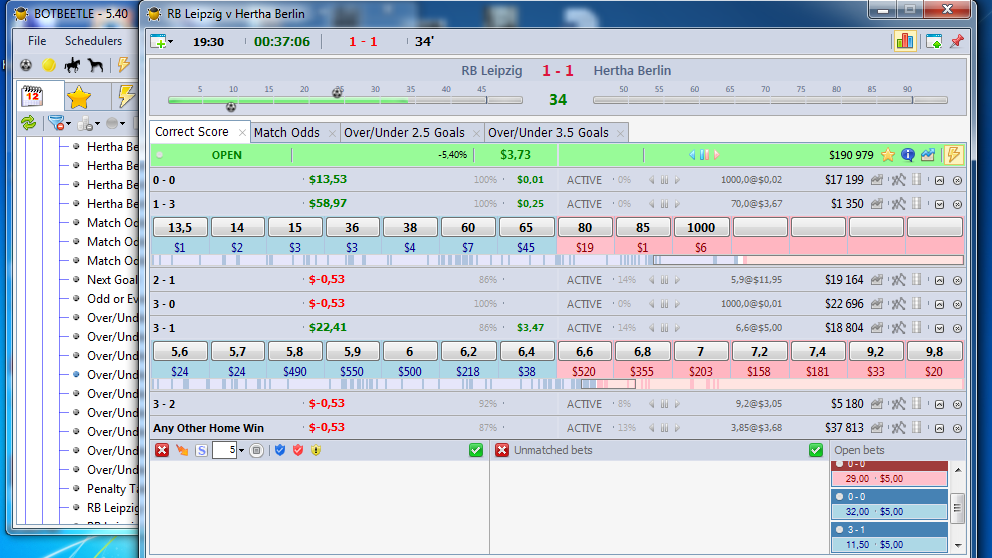Image resolution: width=992 pixels, height=558 pixels.
Task: Open market chart icon next to info
Action: pyautogui.click(x=928, y=155)
